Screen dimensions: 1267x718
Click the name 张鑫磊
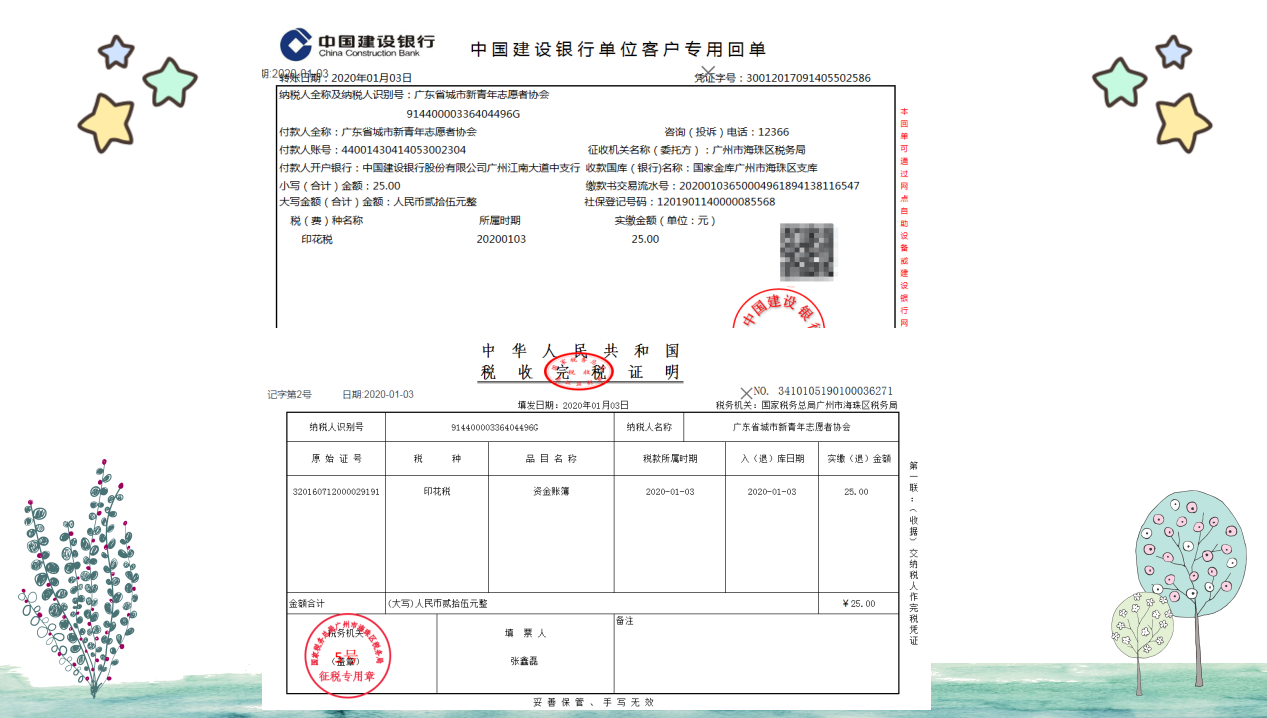[x=525, y=661]
